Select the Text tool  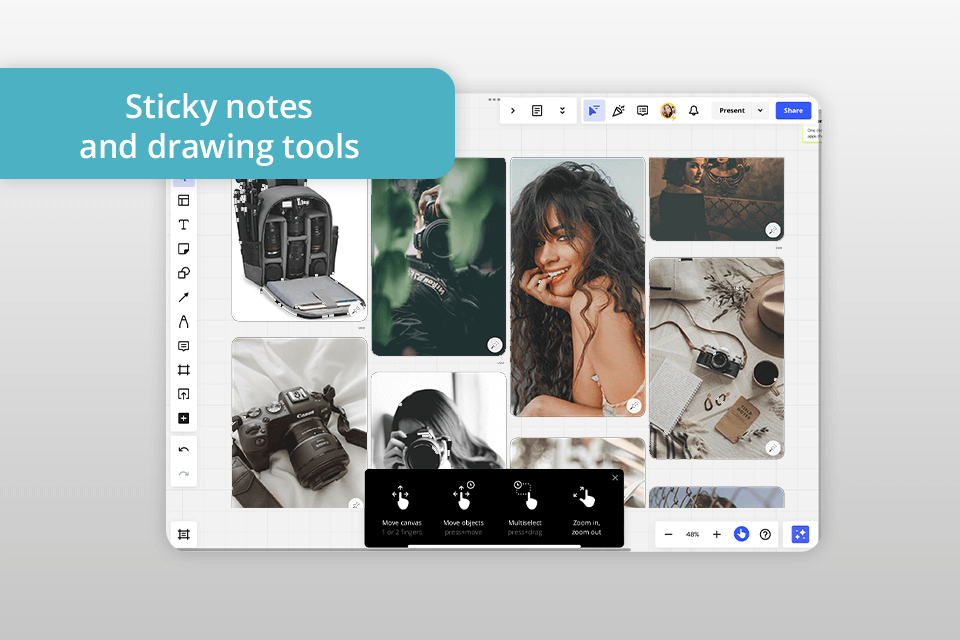coord(183,225)
